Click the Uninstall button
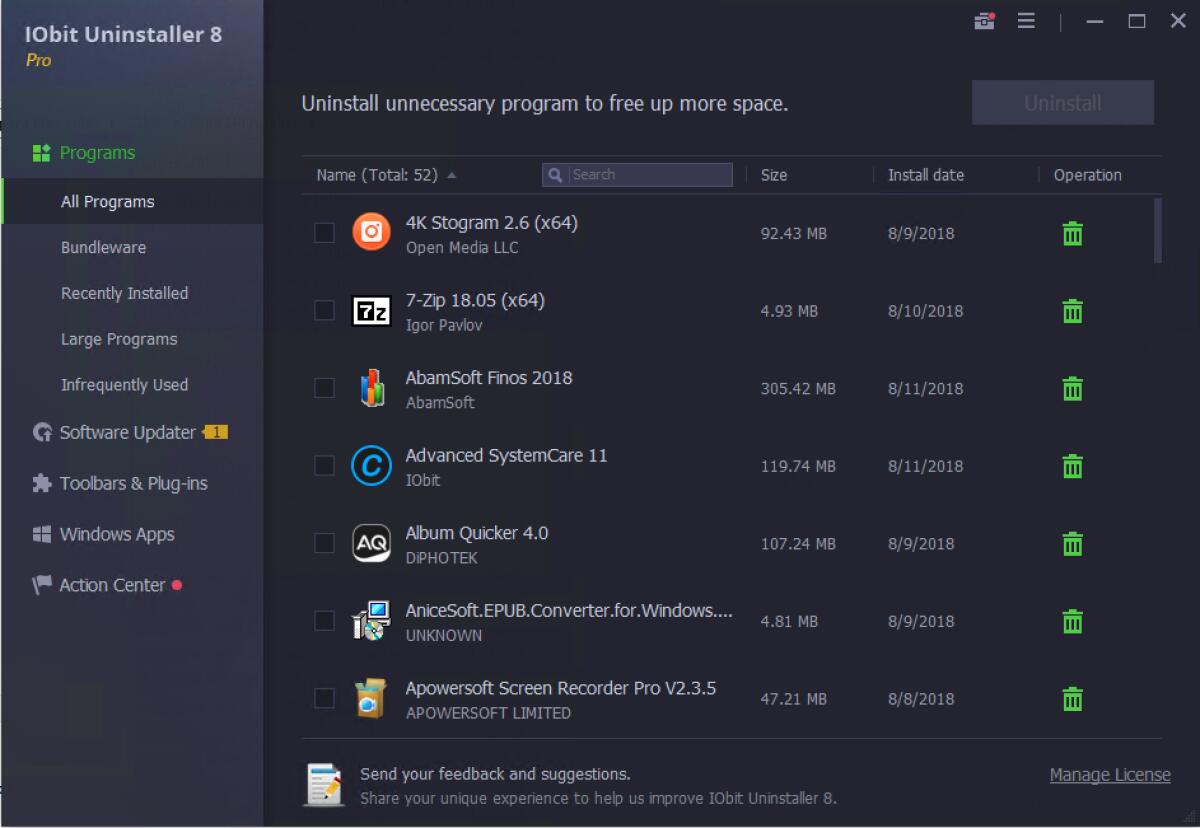 [1063, 101]
